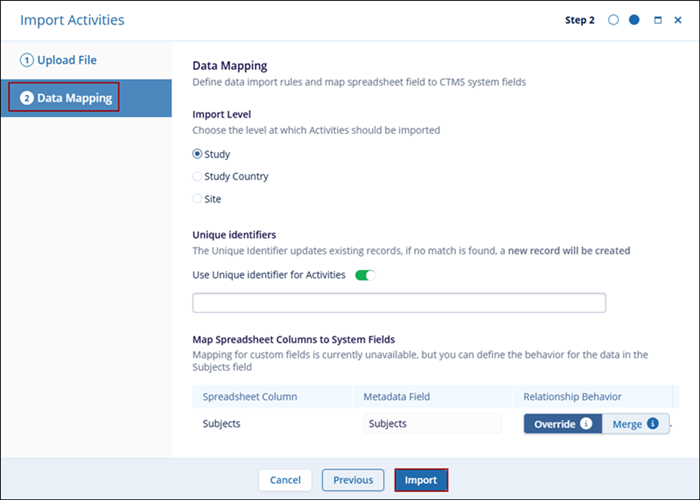700x500 pixels.
Task: Click the filled second step indicator circle
Action: [634, 20]
